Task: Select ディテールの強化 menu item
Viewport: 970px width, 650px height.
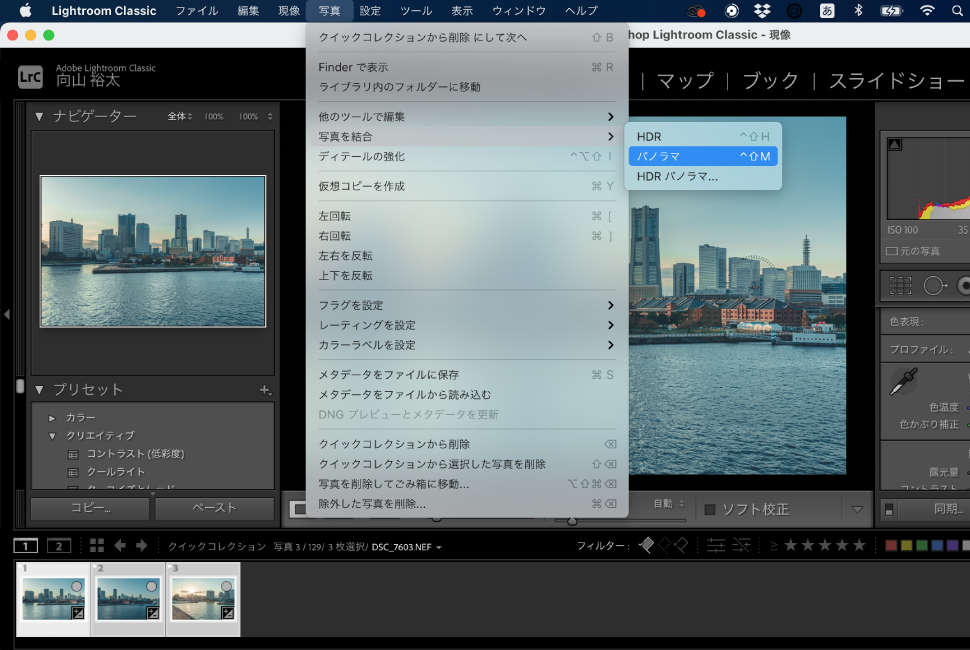Action: tap(467, 156)
